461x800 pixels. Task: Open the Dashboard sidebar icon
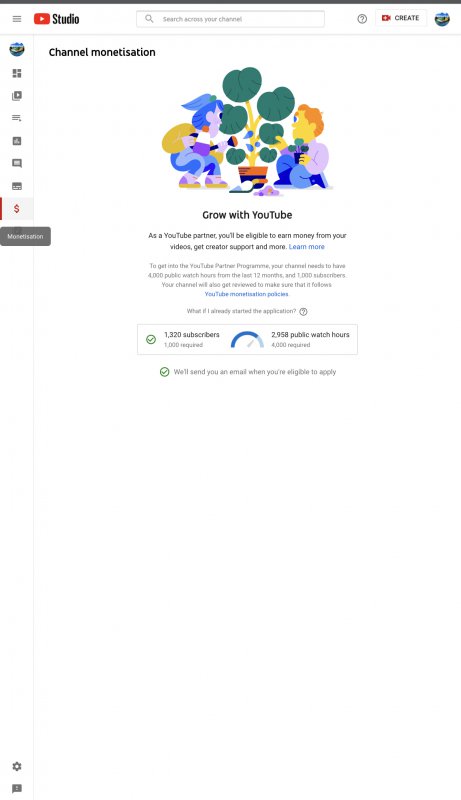coord(17,73)
